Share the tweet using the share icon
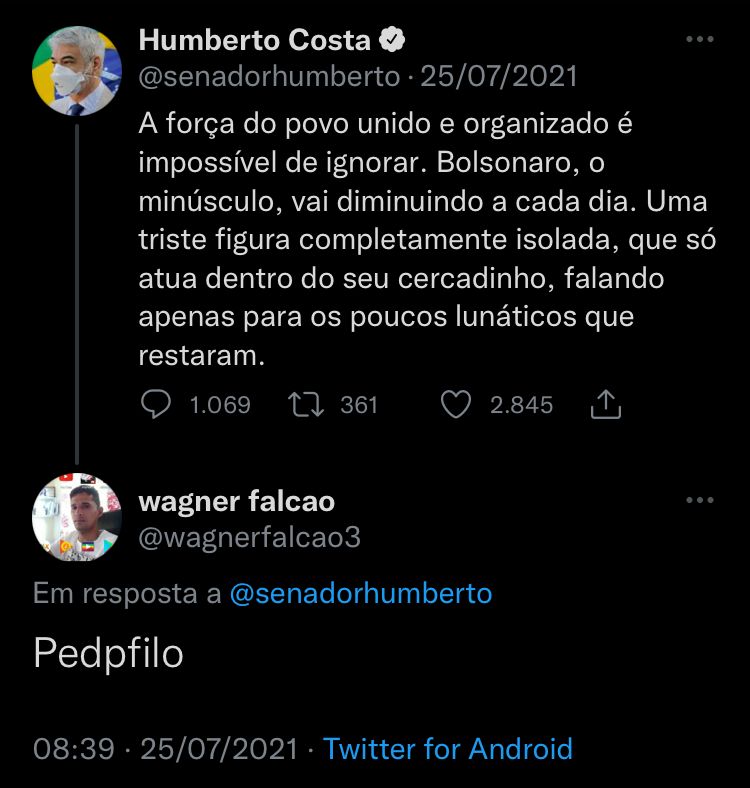Viewport: 750px width, 788px height. click(x=606, y=404)
